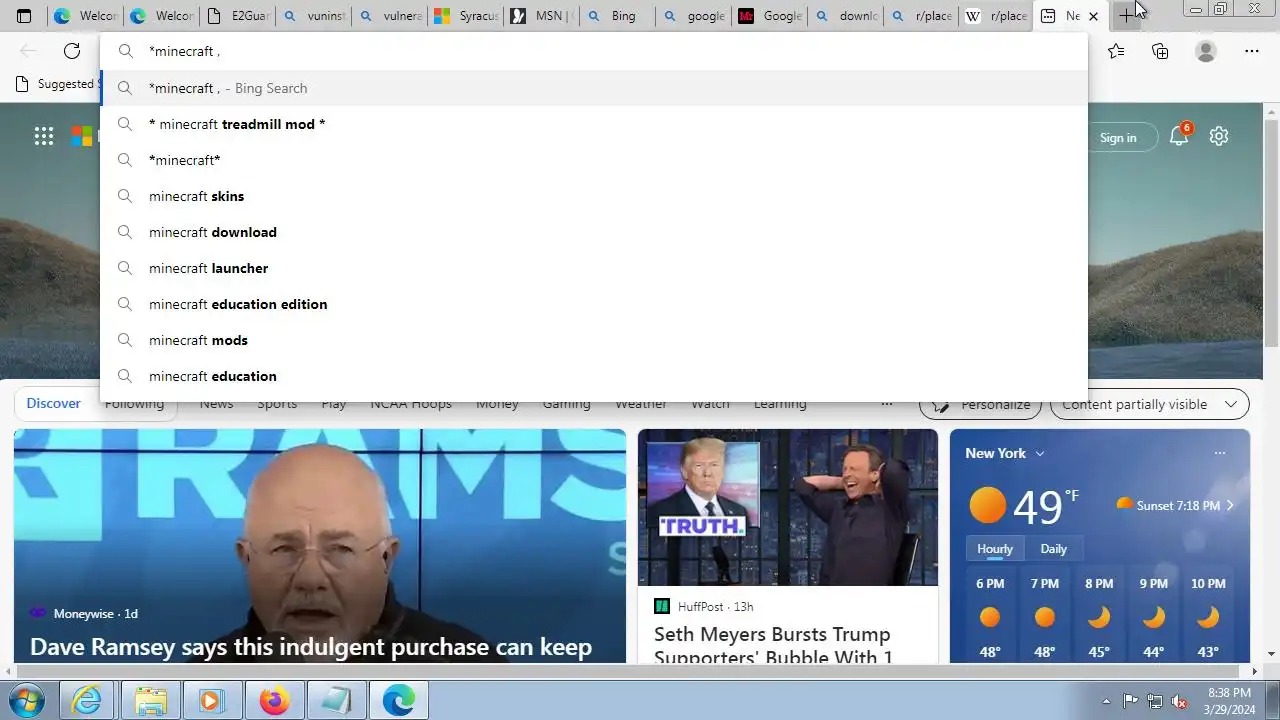Viewport: 1280px width, 720px height.
Task: Click the Action Center flag icon
Action: (x=1130, y=701)
